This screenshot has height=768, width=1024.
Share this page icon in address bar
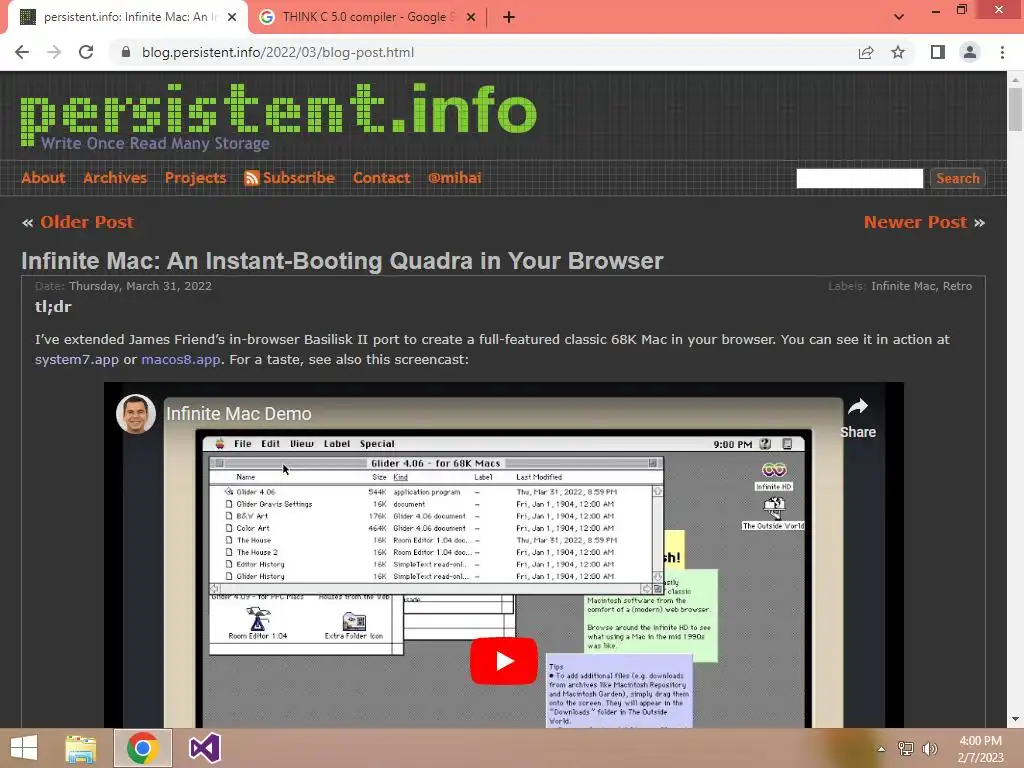tap(866, 52)
